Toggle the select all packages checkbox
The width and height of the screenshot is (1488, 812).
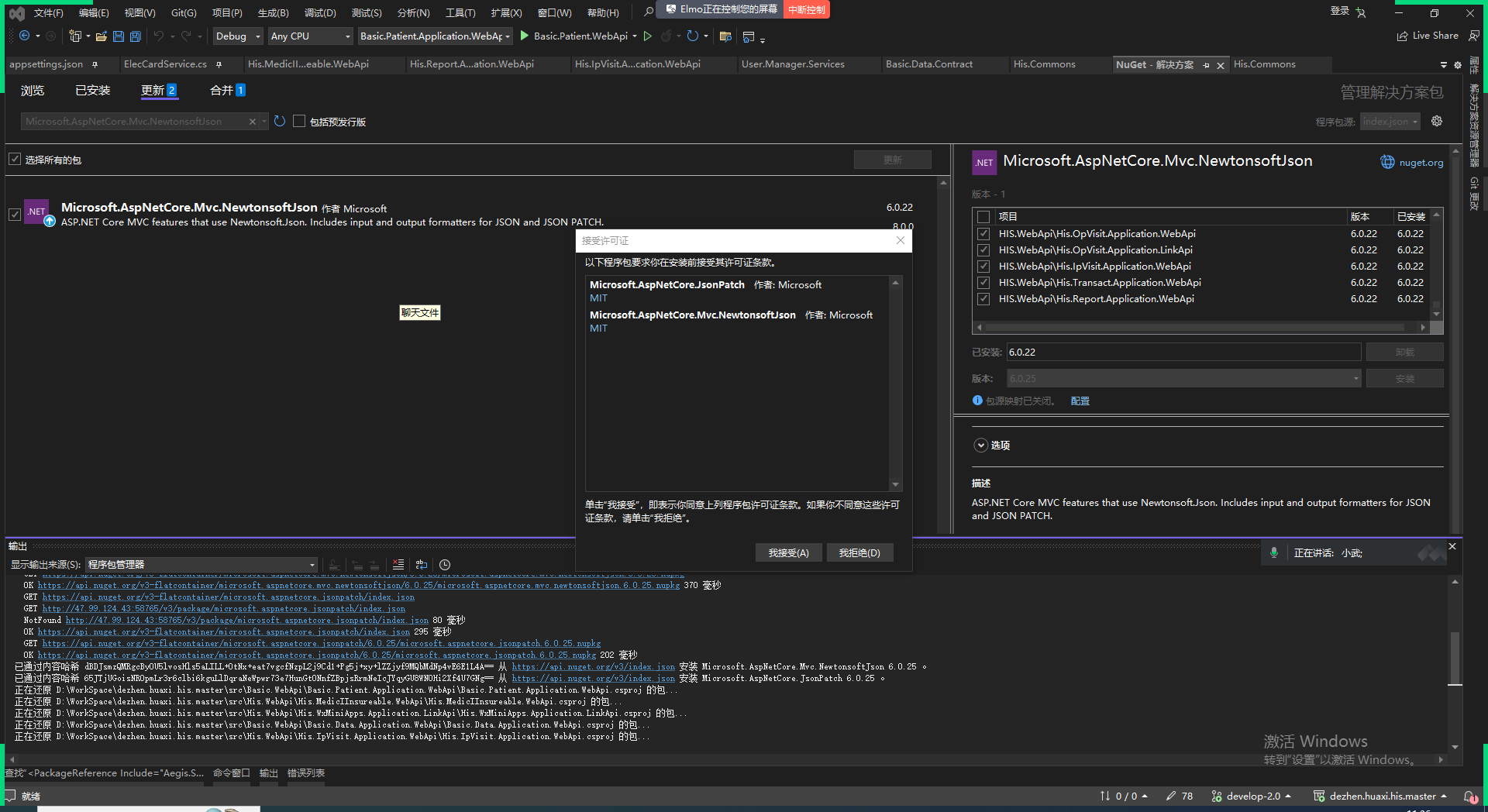pos(14,159)
